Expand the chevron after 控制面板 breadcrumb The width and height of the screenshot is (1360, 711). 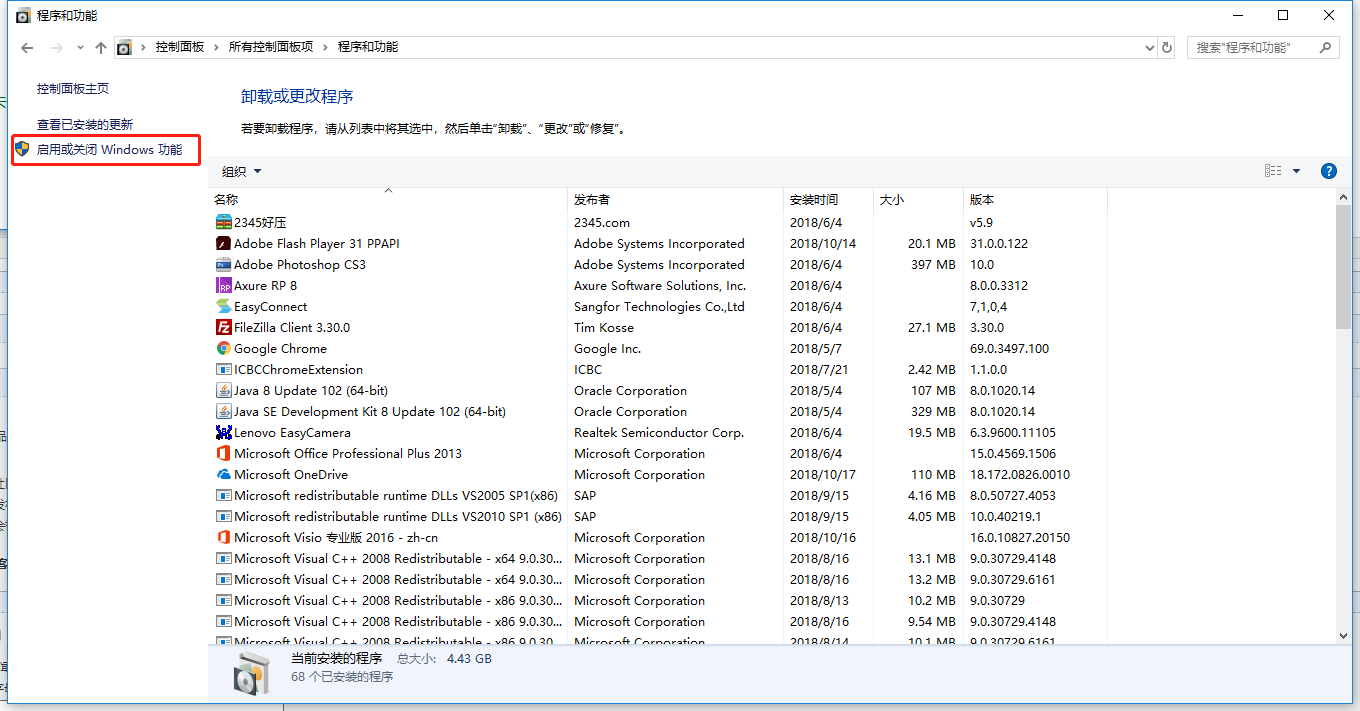[x=217, y=47]
